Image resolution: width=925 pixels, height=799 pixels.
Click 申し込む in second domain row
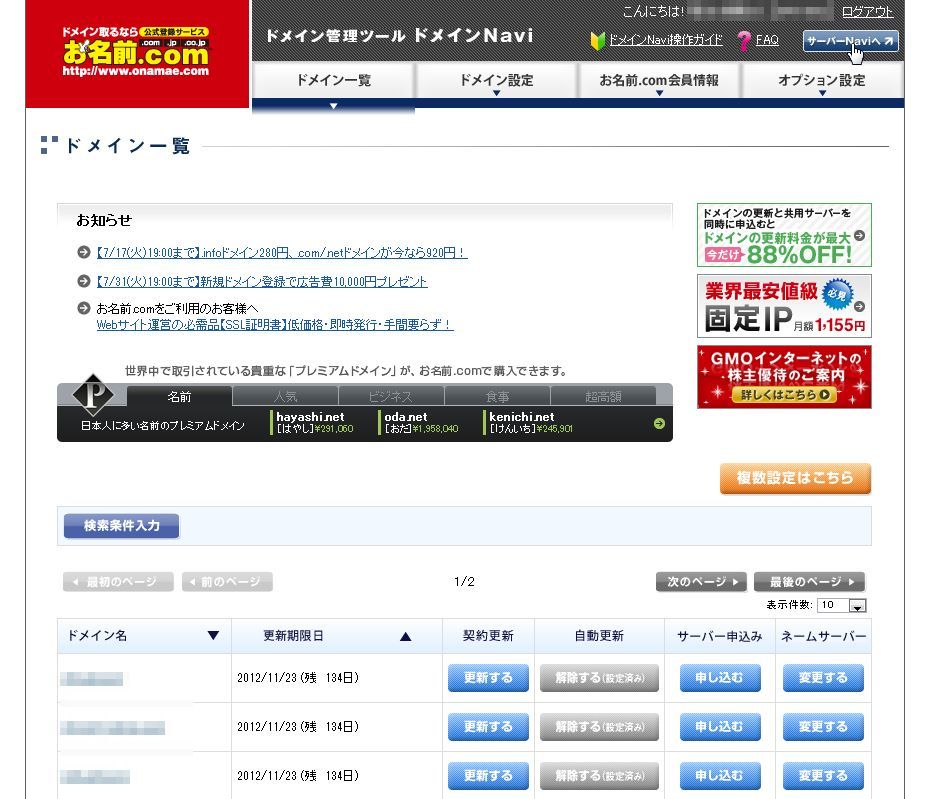pos(720,727)
